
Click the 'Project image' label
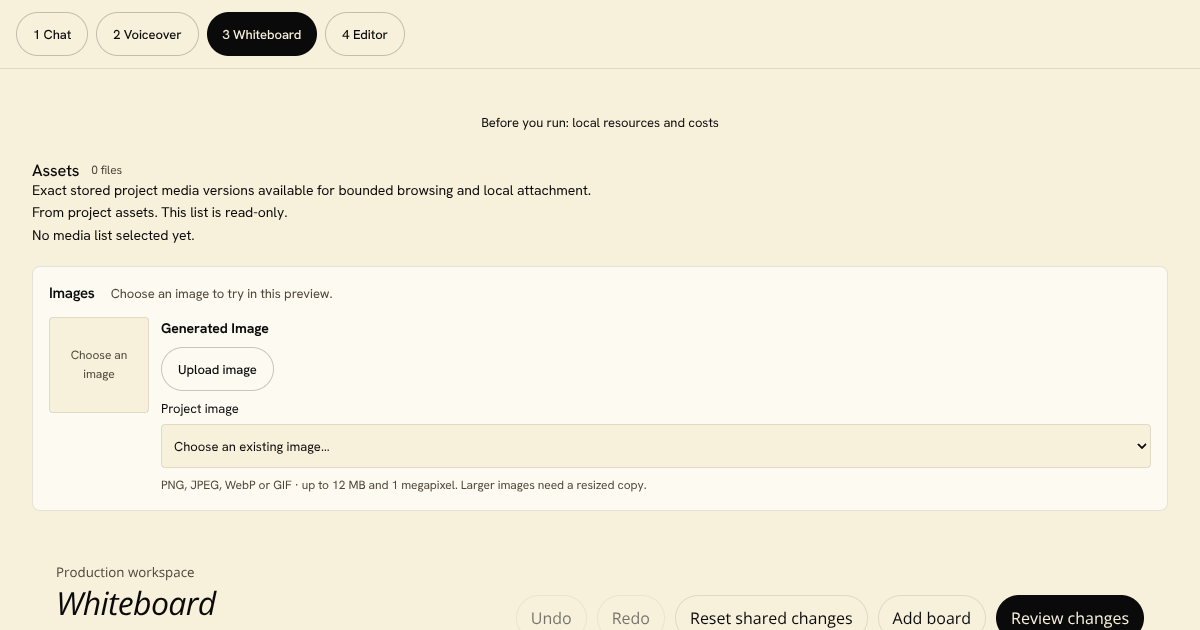click(200, 408)
